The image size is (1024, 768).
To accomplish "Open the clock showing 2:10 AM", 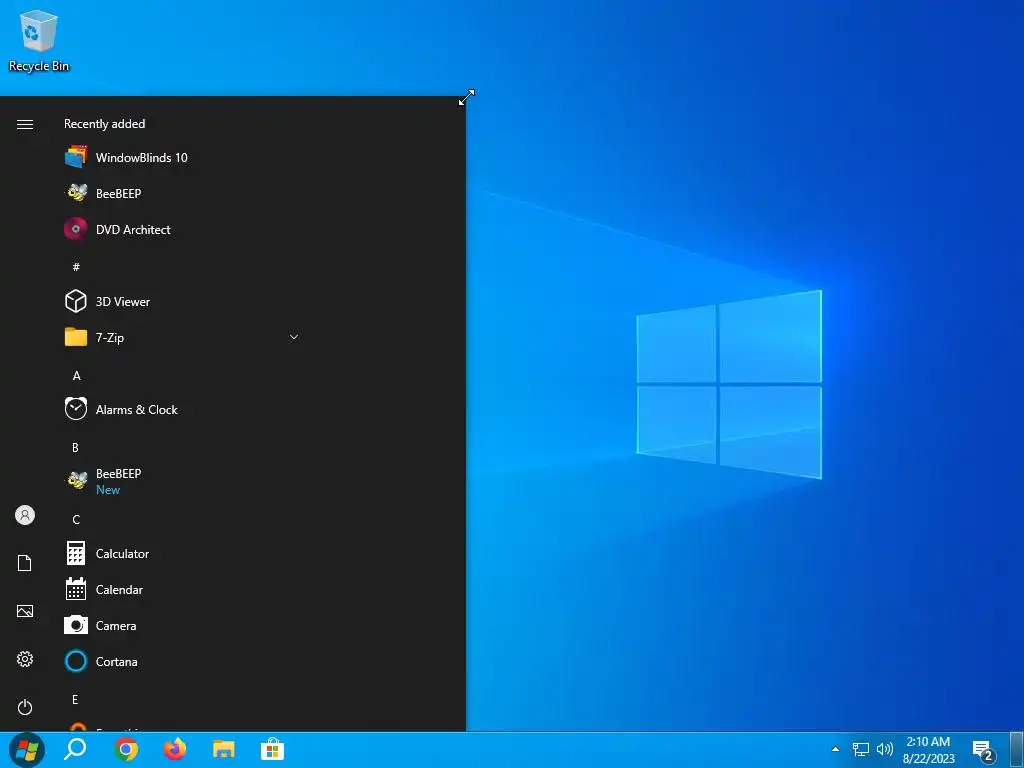I will [x=929, y=750].
